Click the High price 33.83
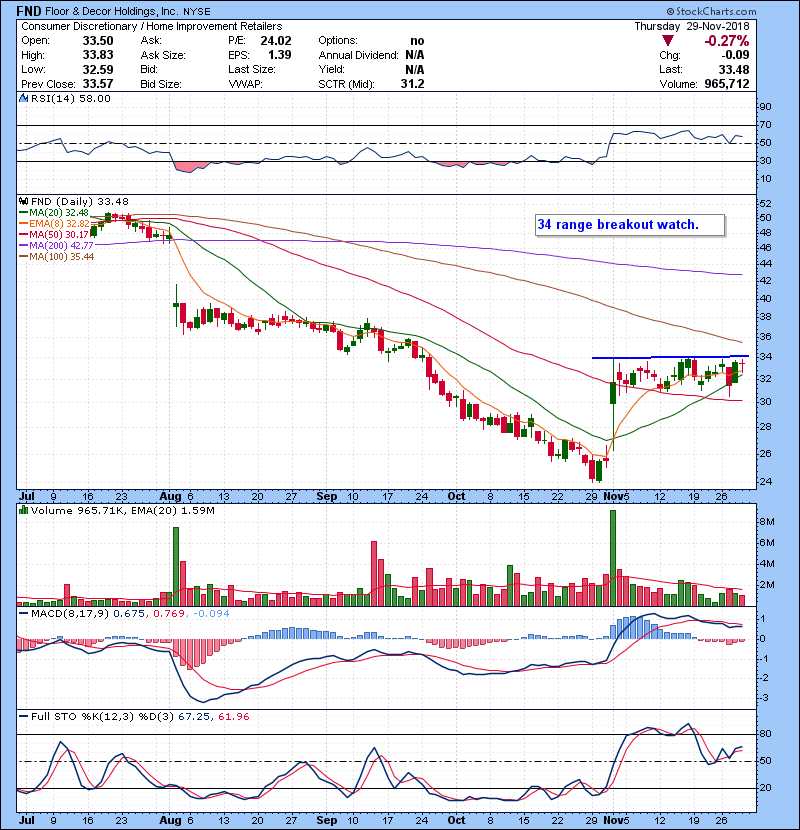The image size is (800, 830). 98,55
